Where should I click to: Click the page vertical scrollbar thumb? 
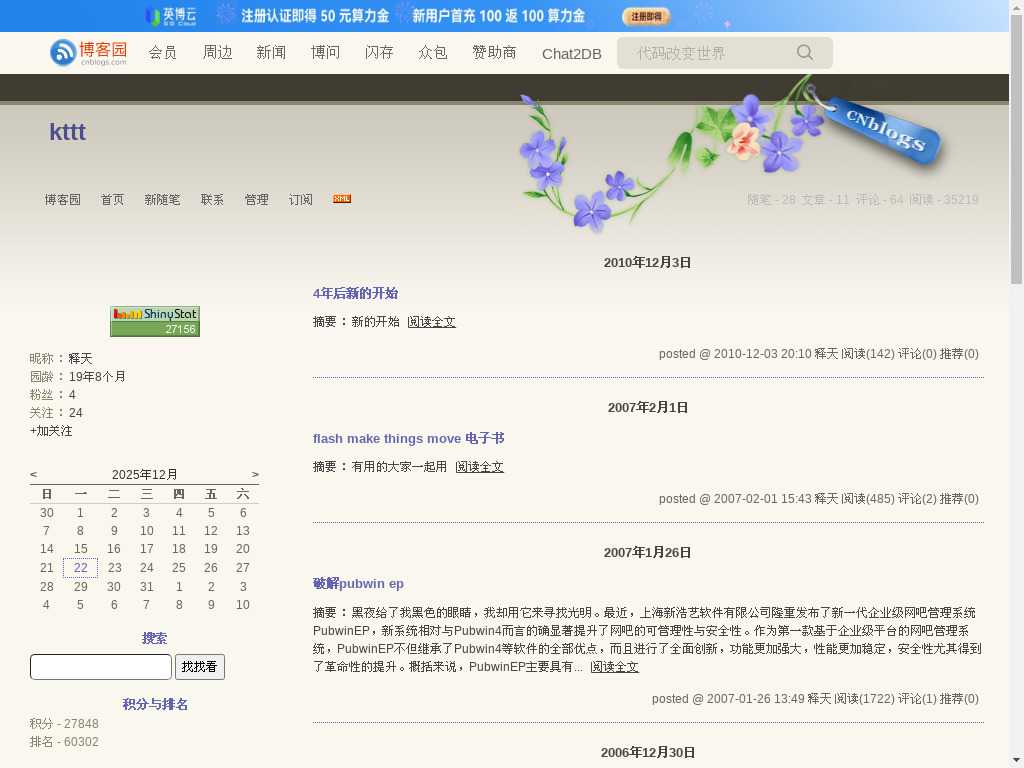pyautogui.click(x=1016, y=150)
